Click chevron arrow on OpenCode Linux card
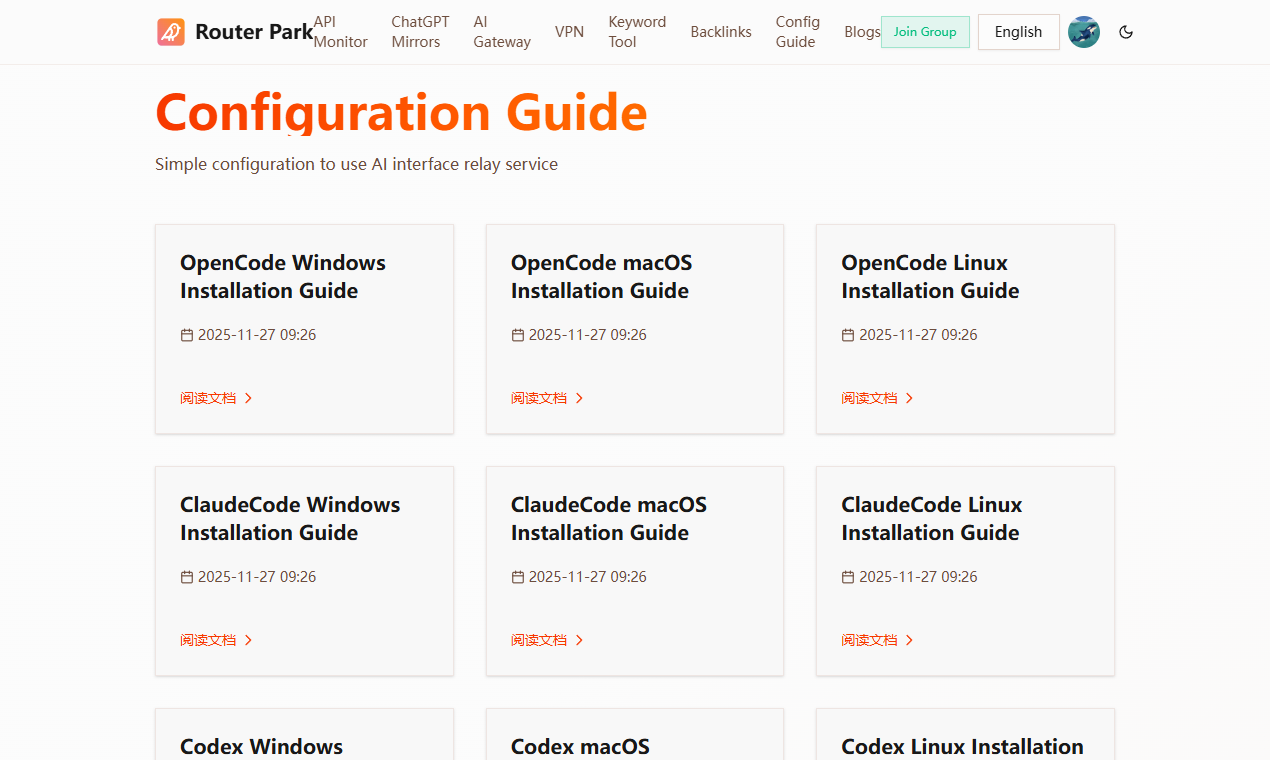This screenshot has width=1270, height=760. coord(910,398)
